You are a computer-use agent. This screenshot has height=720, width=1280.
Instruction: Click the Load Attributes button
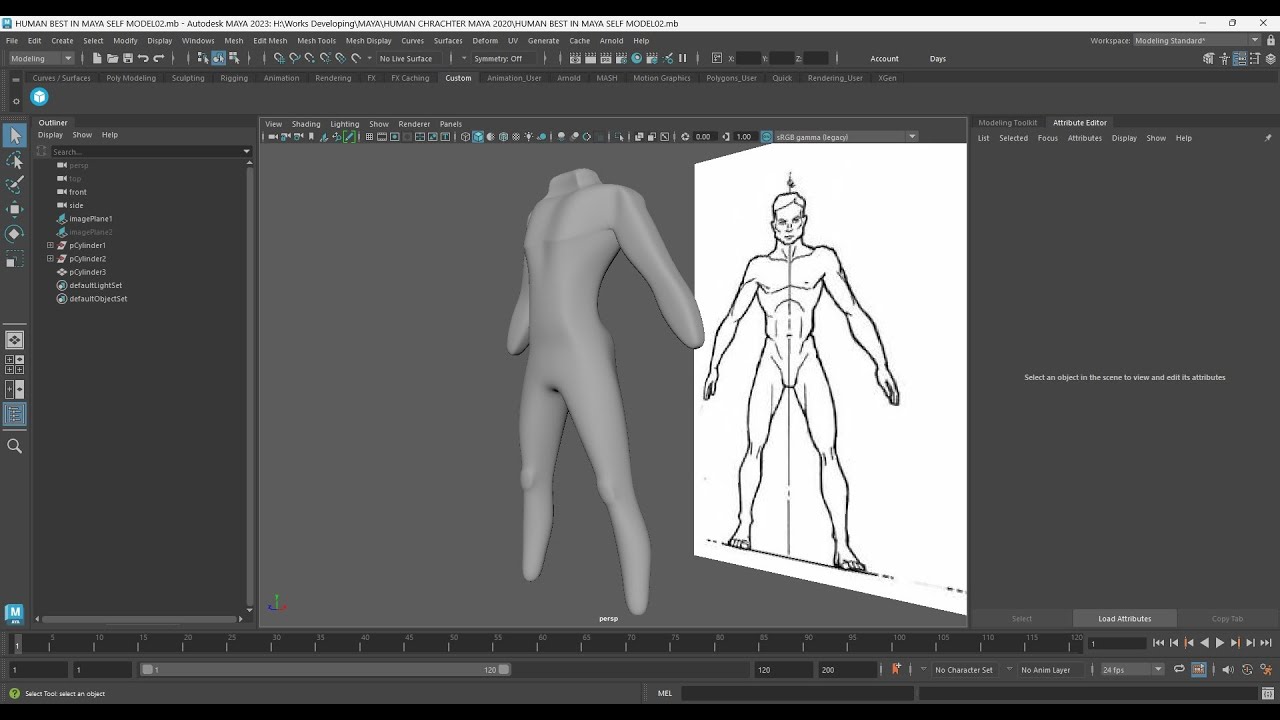[x=1124, y=619]
